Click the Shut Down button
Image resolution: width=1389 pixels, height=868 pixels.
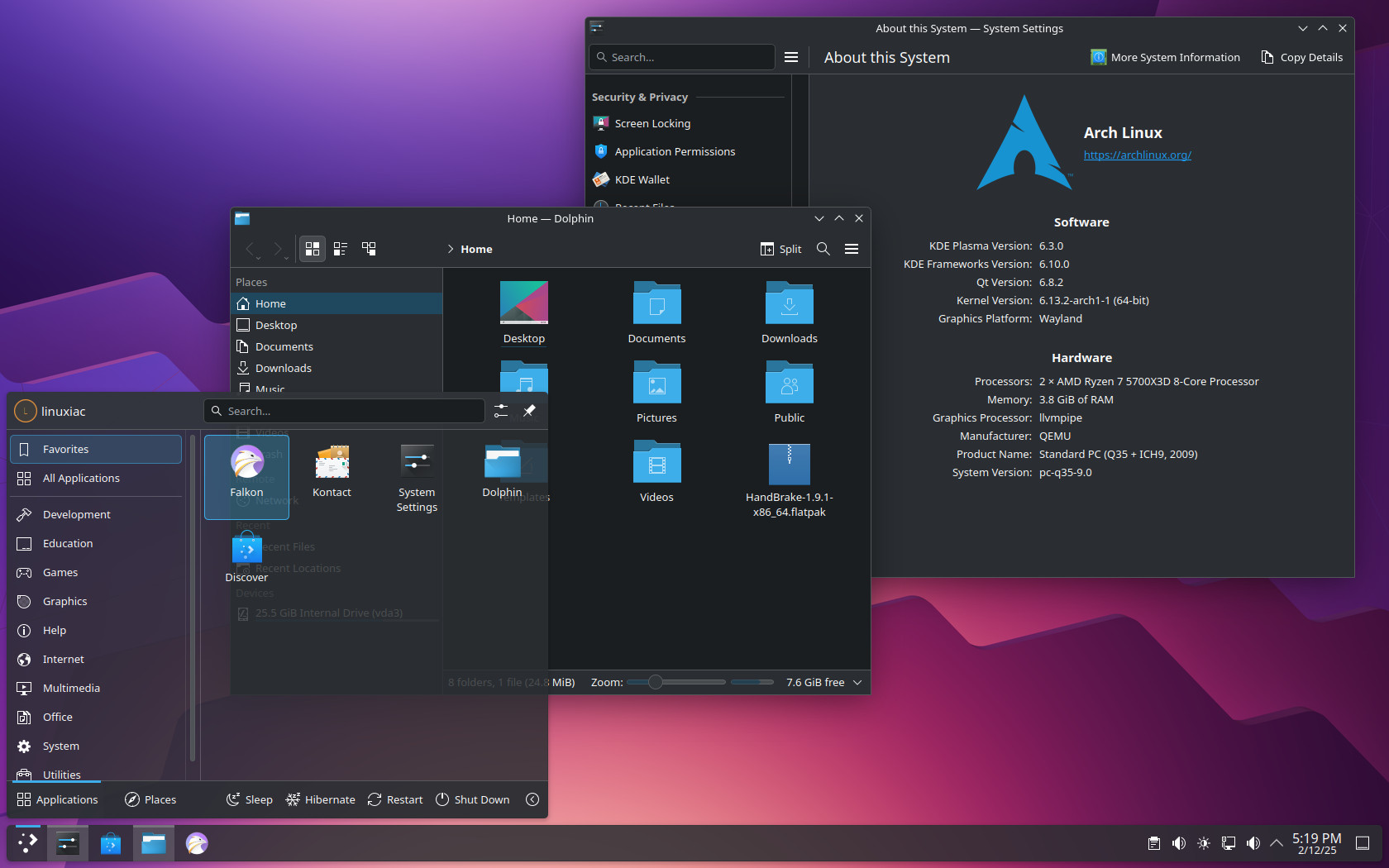click(472, 799)
